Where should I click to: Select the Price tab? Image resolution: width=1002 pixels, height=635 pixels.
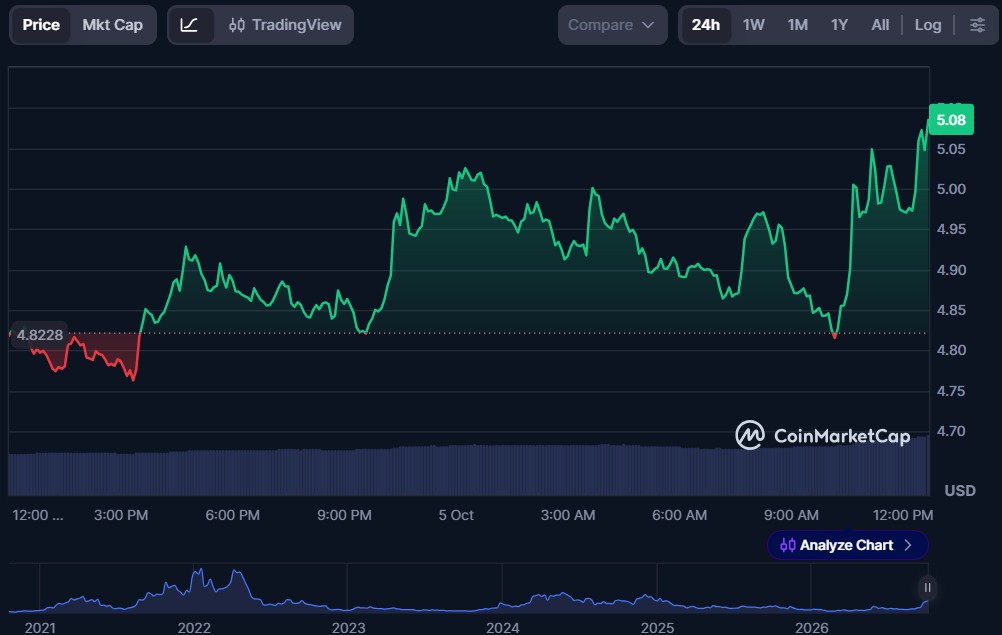[x=41, y=25]
